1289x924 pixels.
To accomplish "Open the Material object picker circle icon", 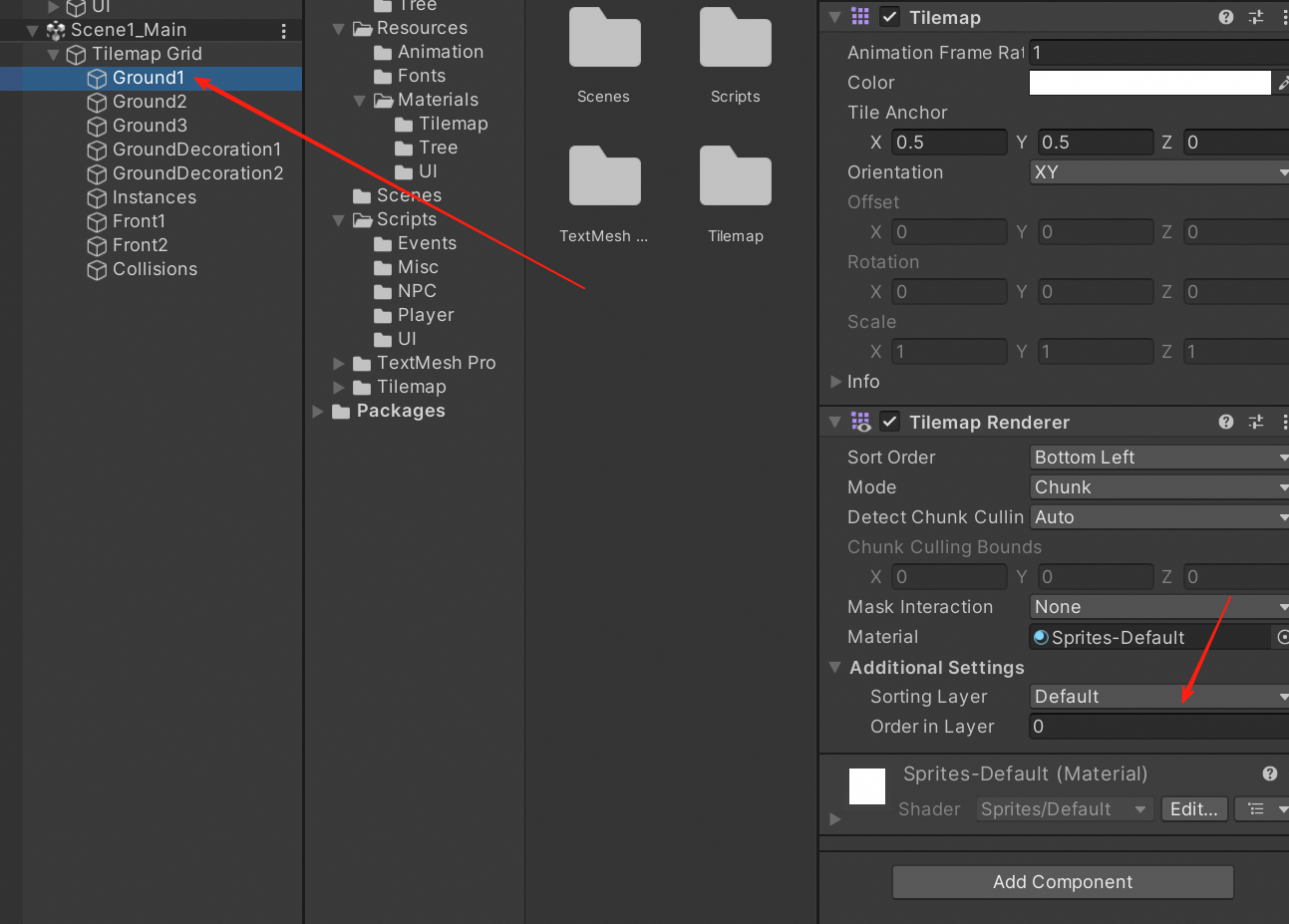I will [x=1282, y=637].
